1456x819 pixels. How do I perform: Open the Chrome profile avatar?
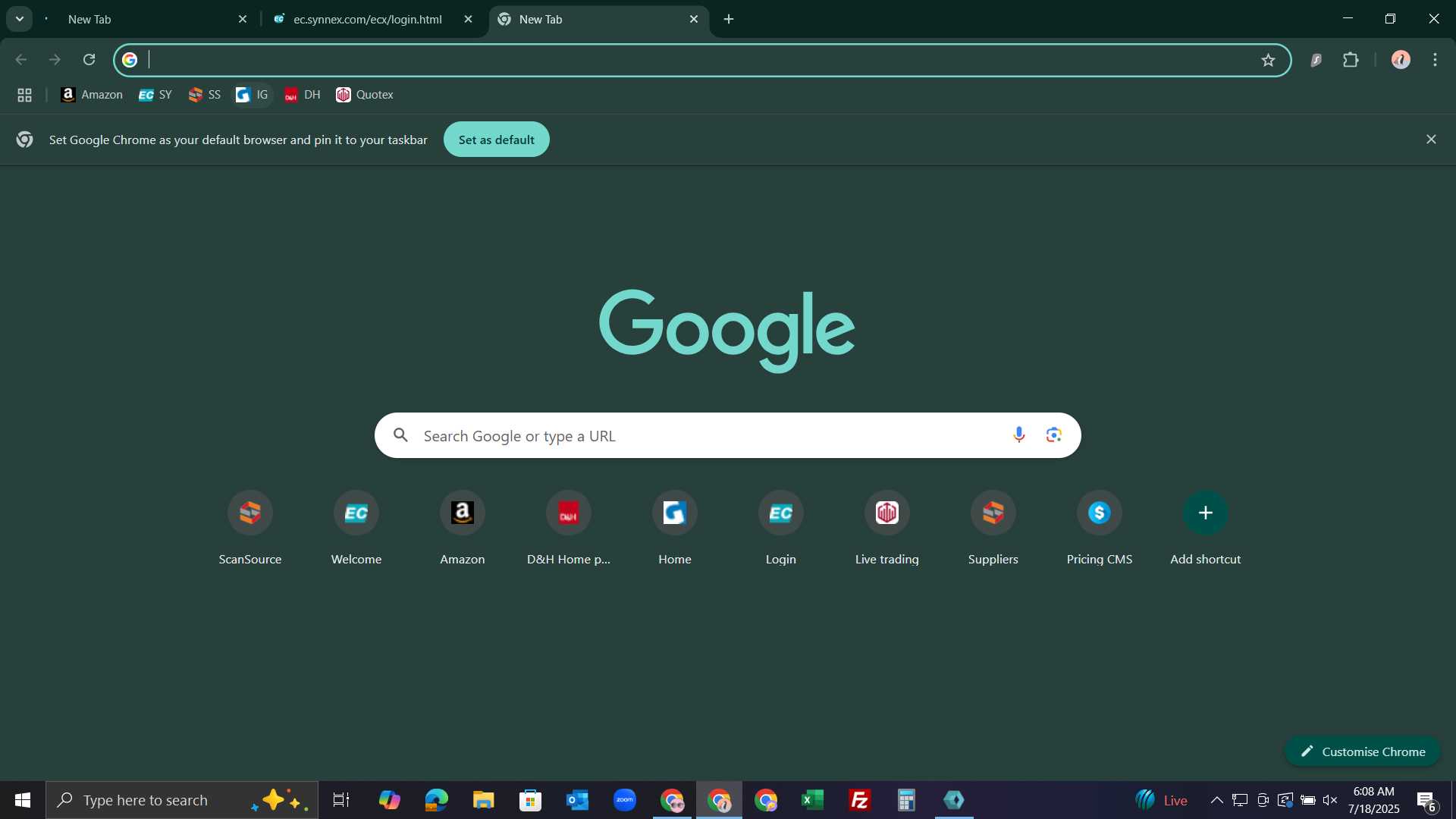pos(1401,60)
